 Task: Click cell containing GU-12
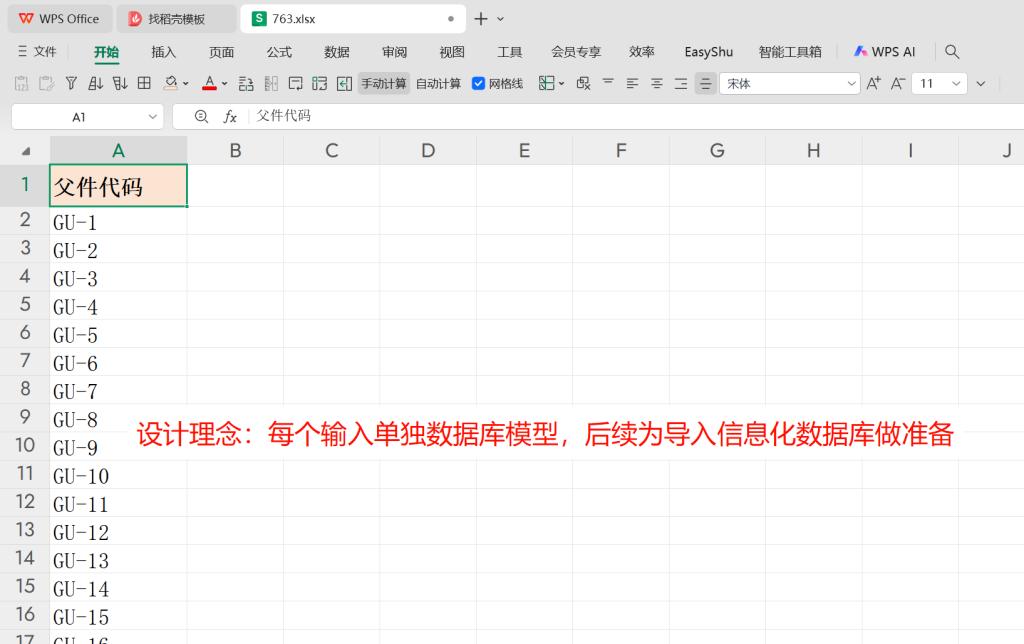click(x=118, y=532)
